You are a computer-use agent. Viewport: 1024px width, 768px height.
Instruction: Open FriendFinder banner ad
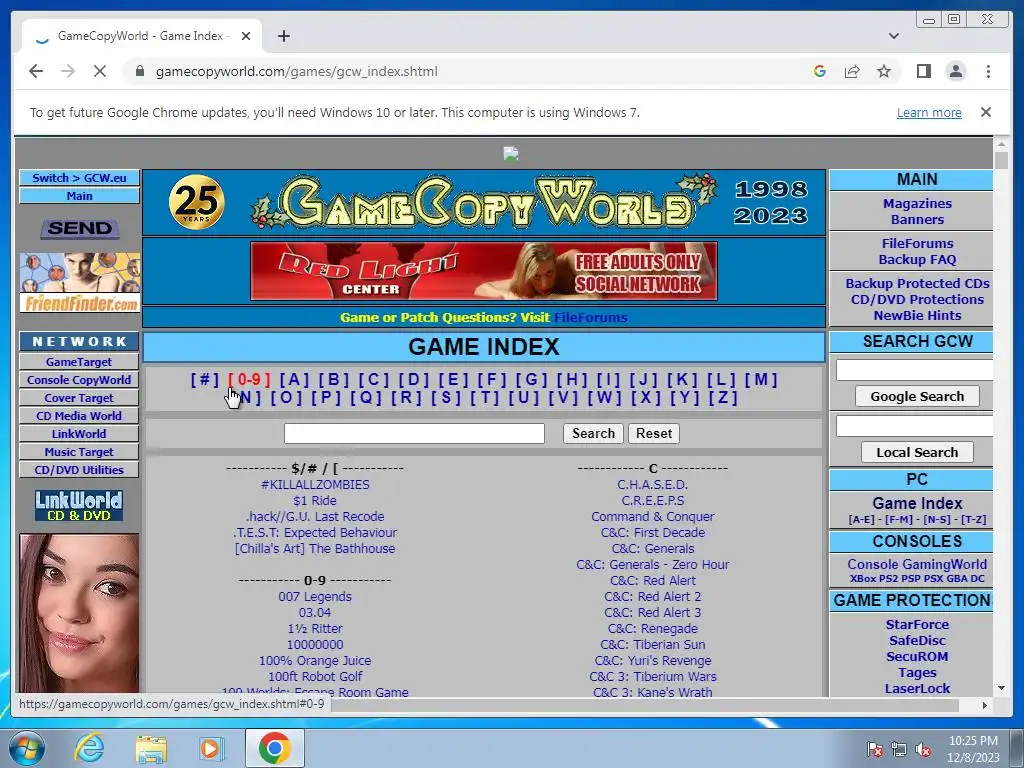tap(79, 282)
